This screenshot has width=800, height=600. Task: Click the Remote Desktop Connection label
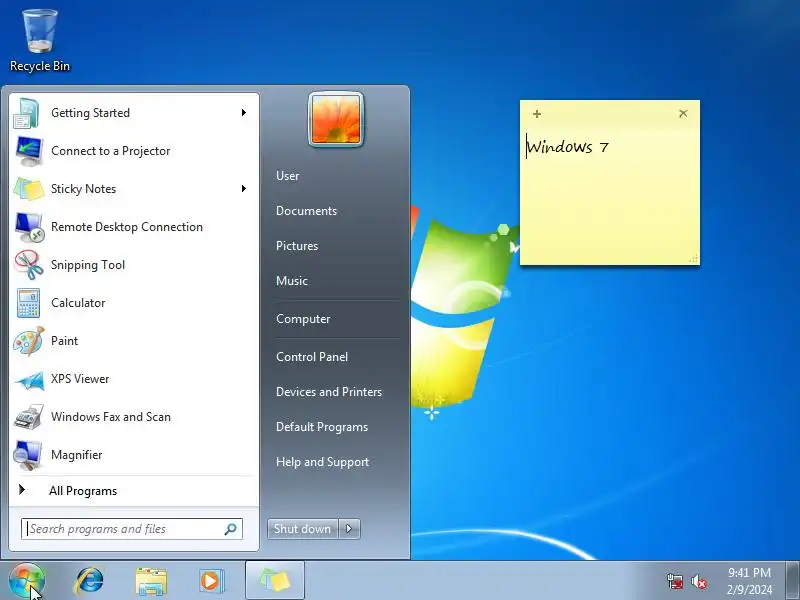click(x=127, y=227)
